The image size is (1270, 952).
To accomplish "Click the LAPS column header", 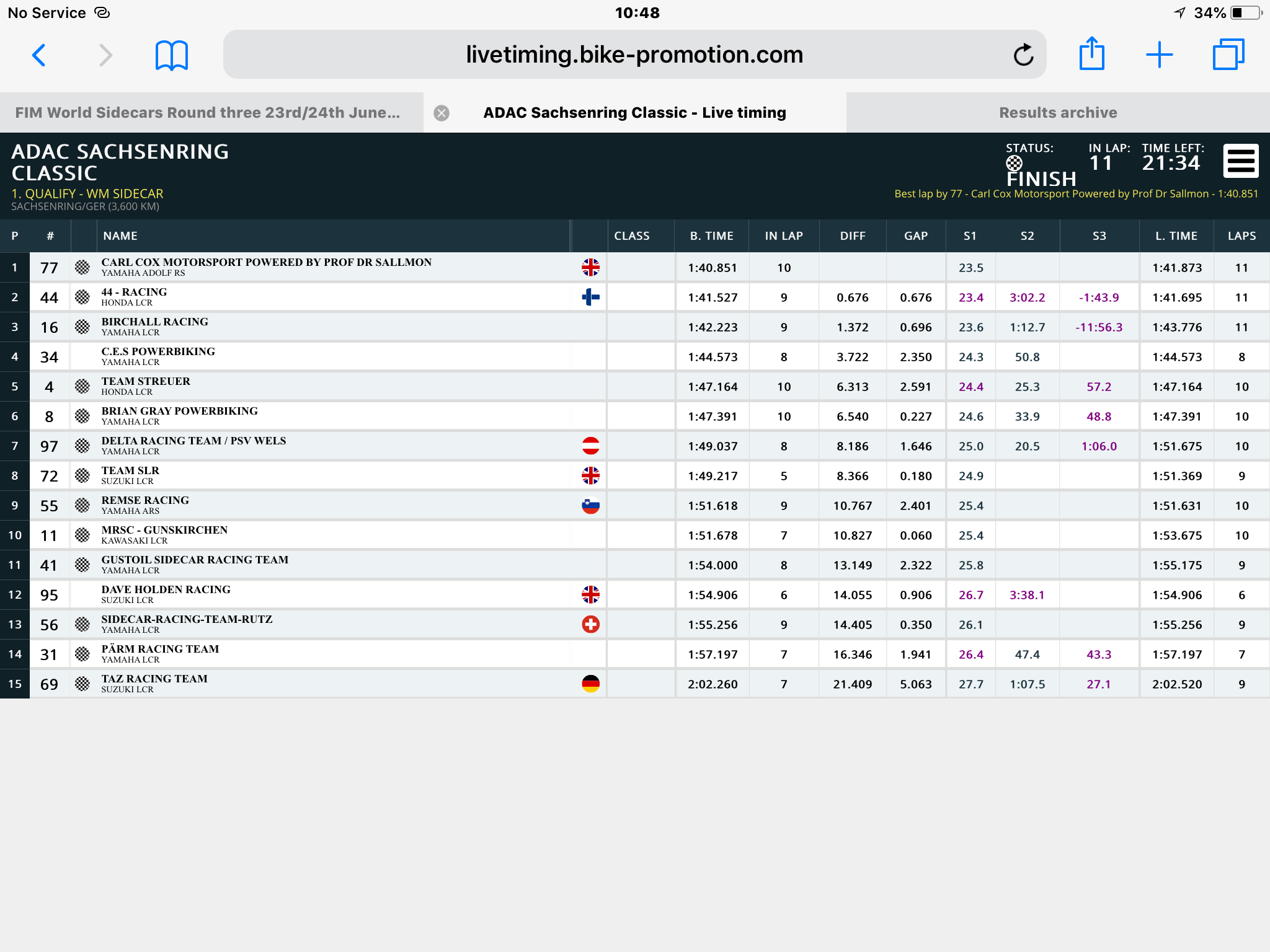I will pos(1241,236).
